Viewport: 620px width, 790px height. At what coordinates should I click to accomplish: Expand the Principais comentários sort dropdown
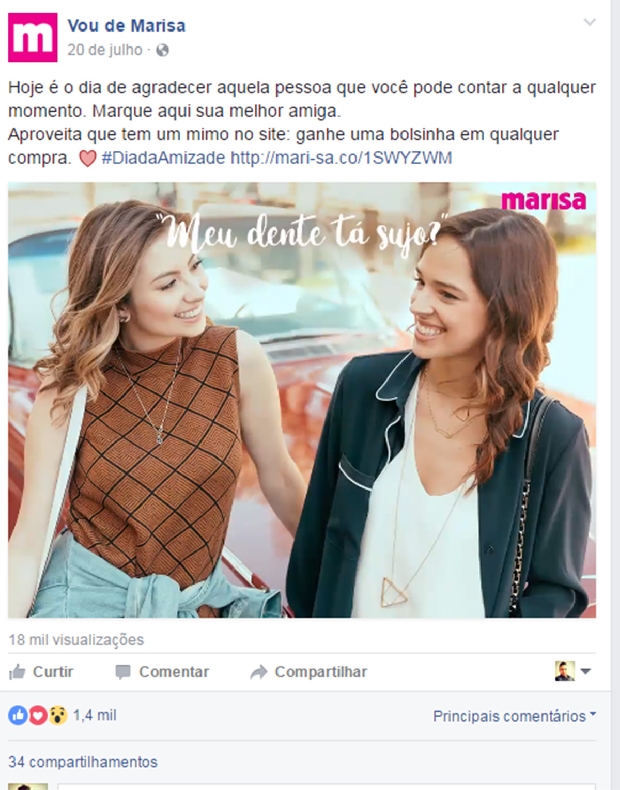click(514, 716)
